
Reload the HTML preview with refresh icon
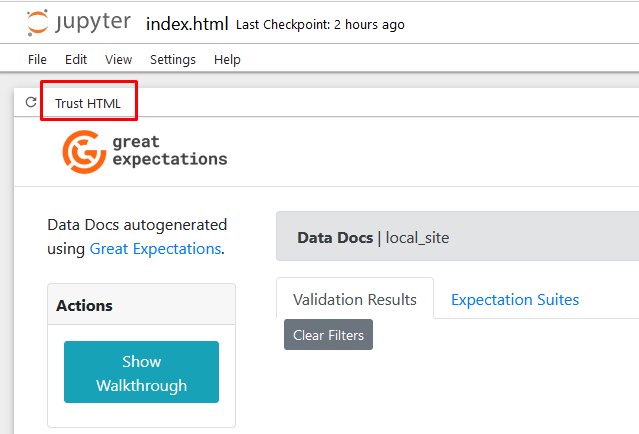pos(31,102)
